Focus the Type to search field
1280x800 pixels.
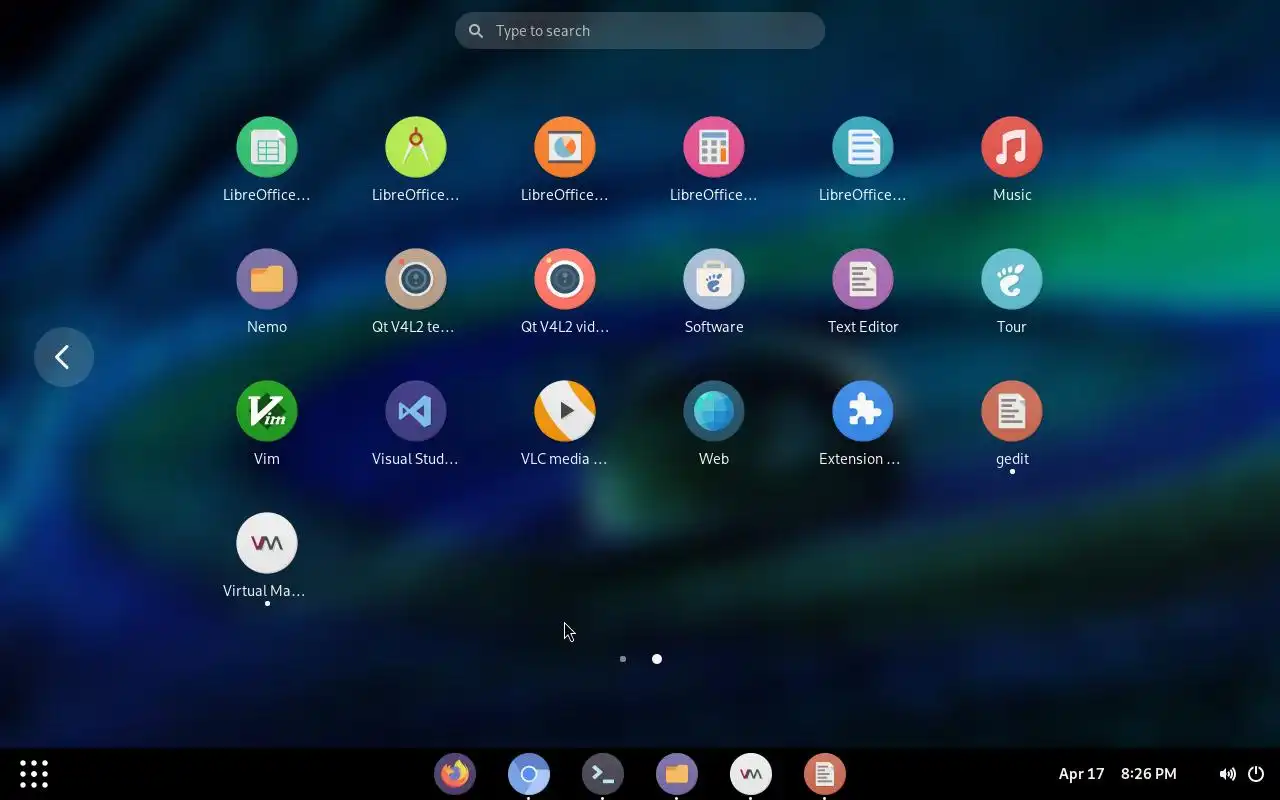(x=640, y=31)
